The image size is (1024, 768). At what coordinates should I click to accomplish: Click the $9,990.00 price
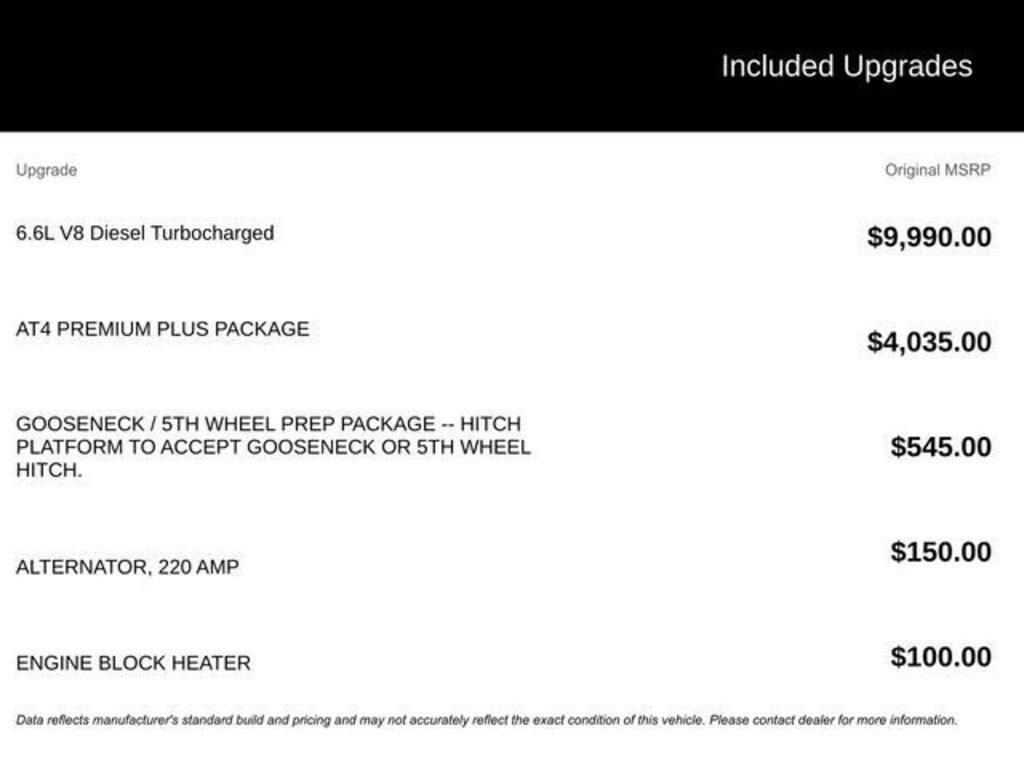929,237
